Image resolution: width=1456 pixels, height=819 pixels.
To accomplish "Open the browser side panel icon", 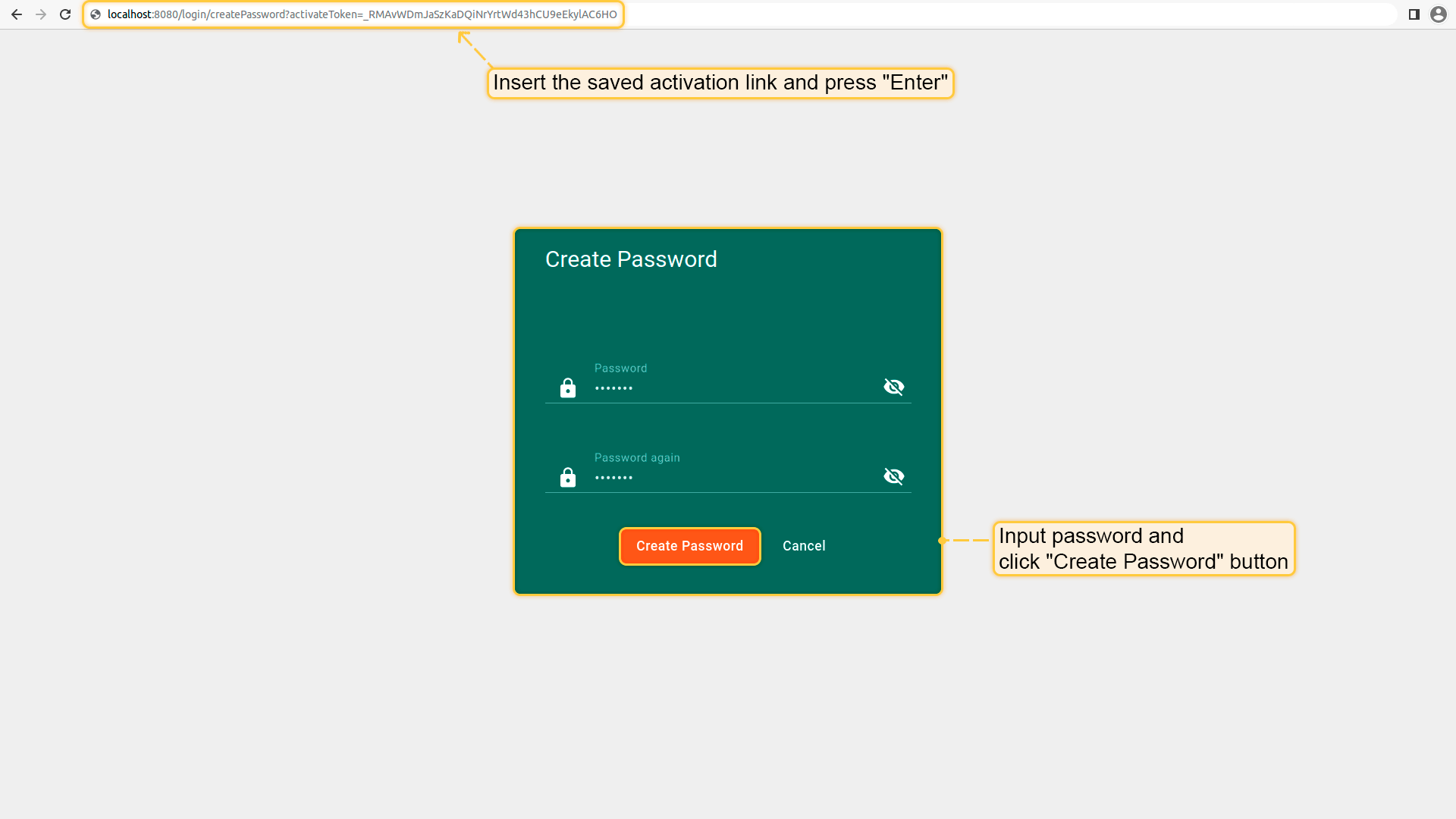I will click(x=1414, y=14).
